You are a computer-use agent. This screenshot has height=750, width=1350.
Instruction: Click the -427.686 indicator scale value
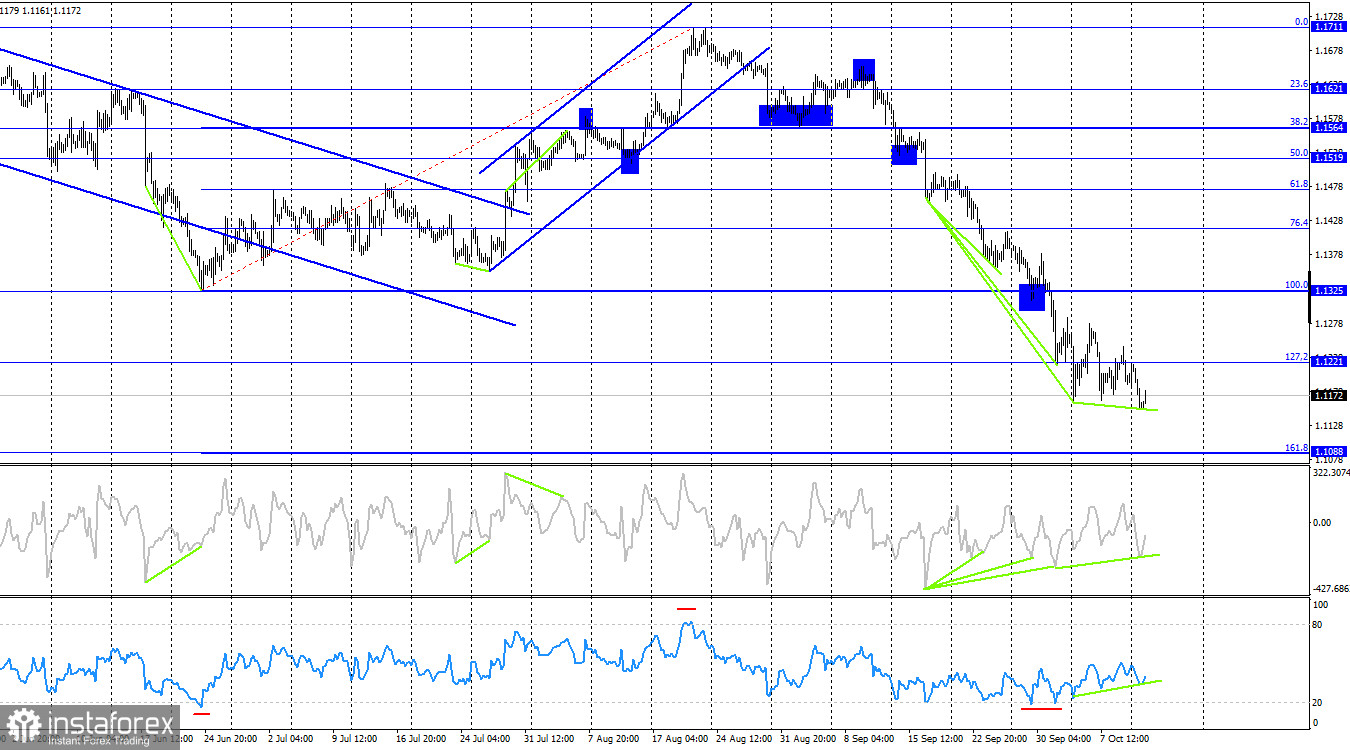pos(1330,589)
